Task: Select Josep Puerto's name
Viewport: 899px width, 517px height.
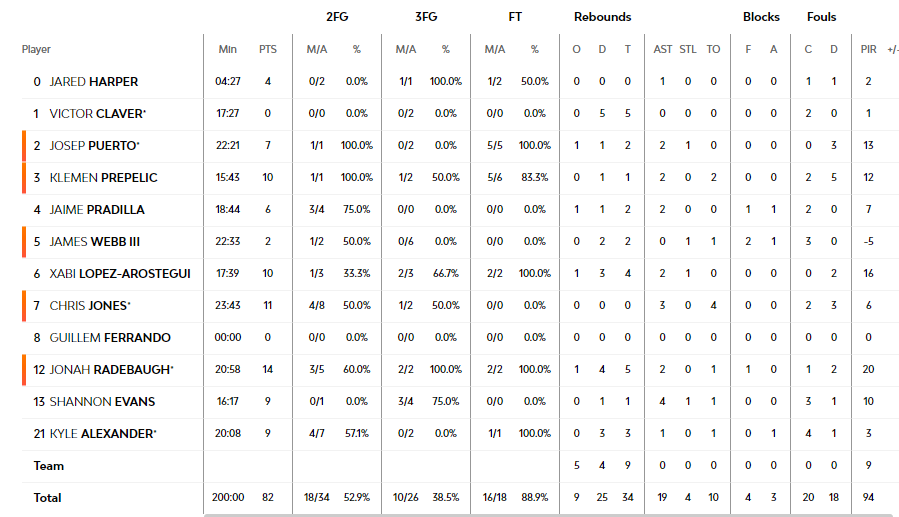Action: (x=94, y=146)
